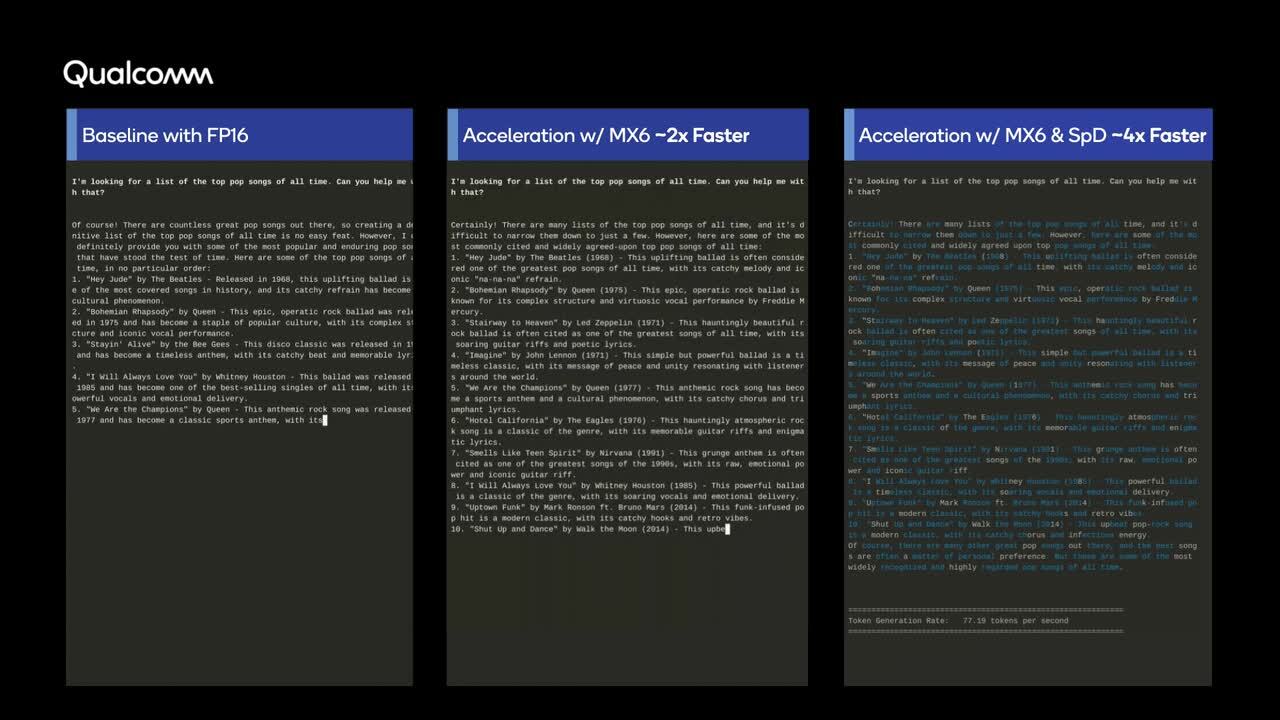
Task: Click the blue accent bar beside Baseline header
Action: pyautogui.click(x=71, y=135)
